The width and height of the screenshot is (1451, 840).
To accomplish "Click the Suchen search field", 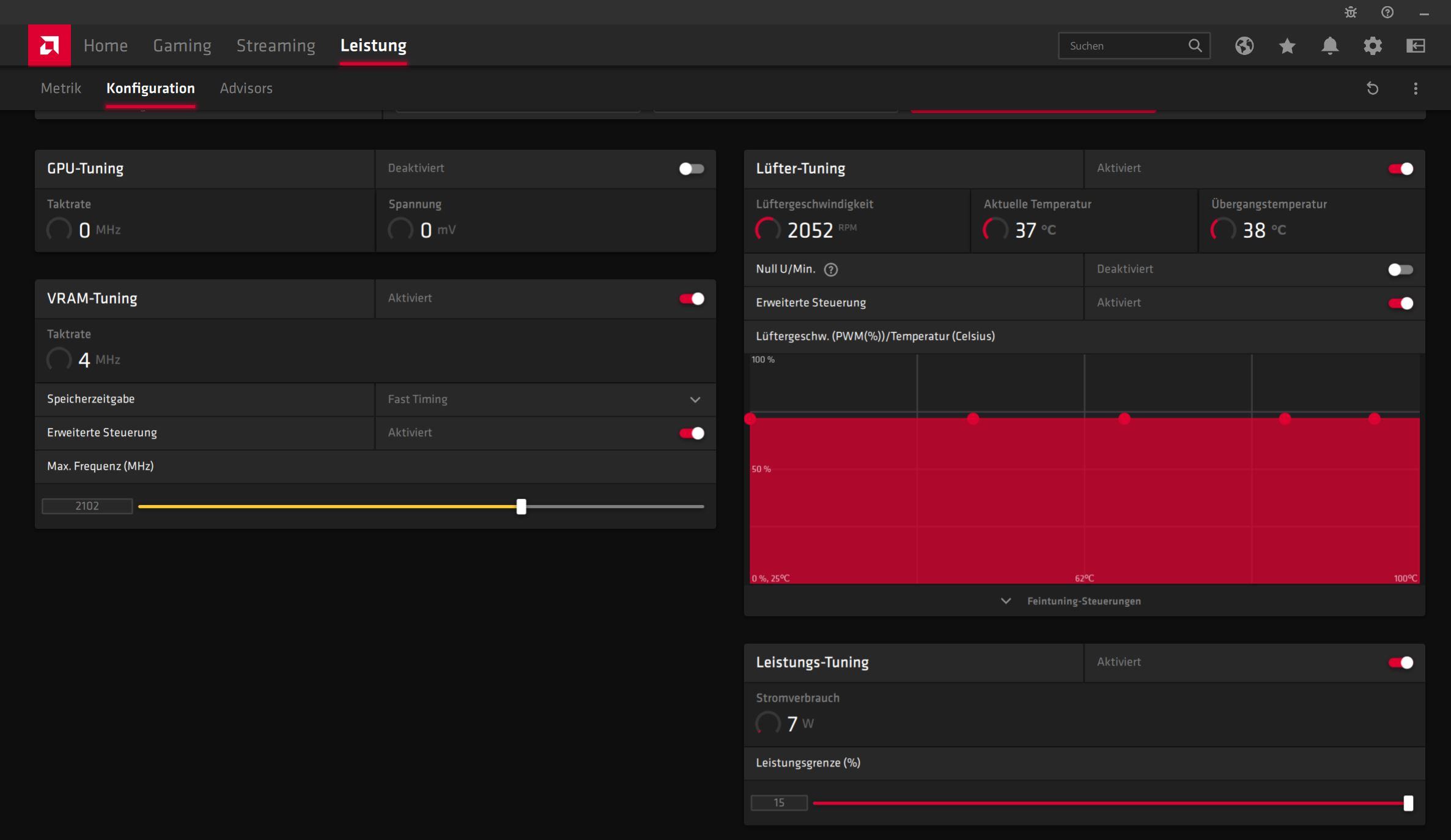I will pyautogui.click(x=1124, y=46).
